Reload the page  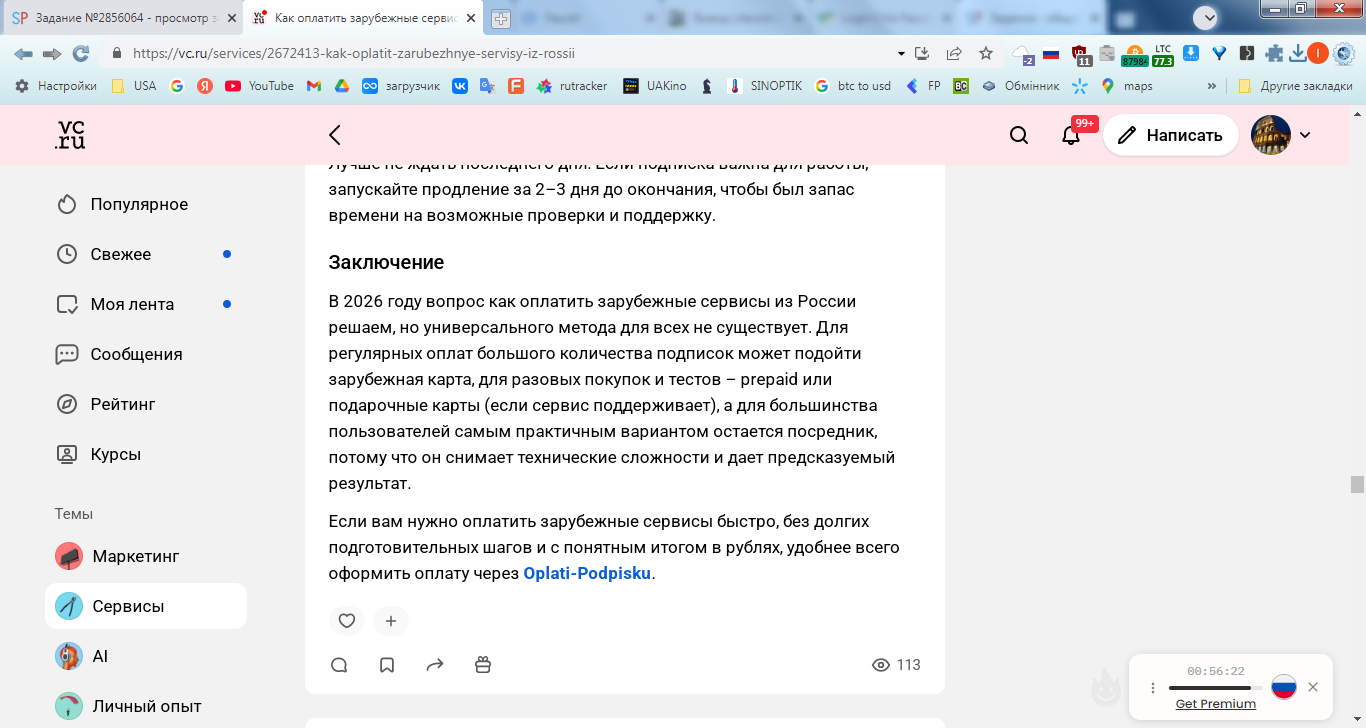(x=81, y=54)
